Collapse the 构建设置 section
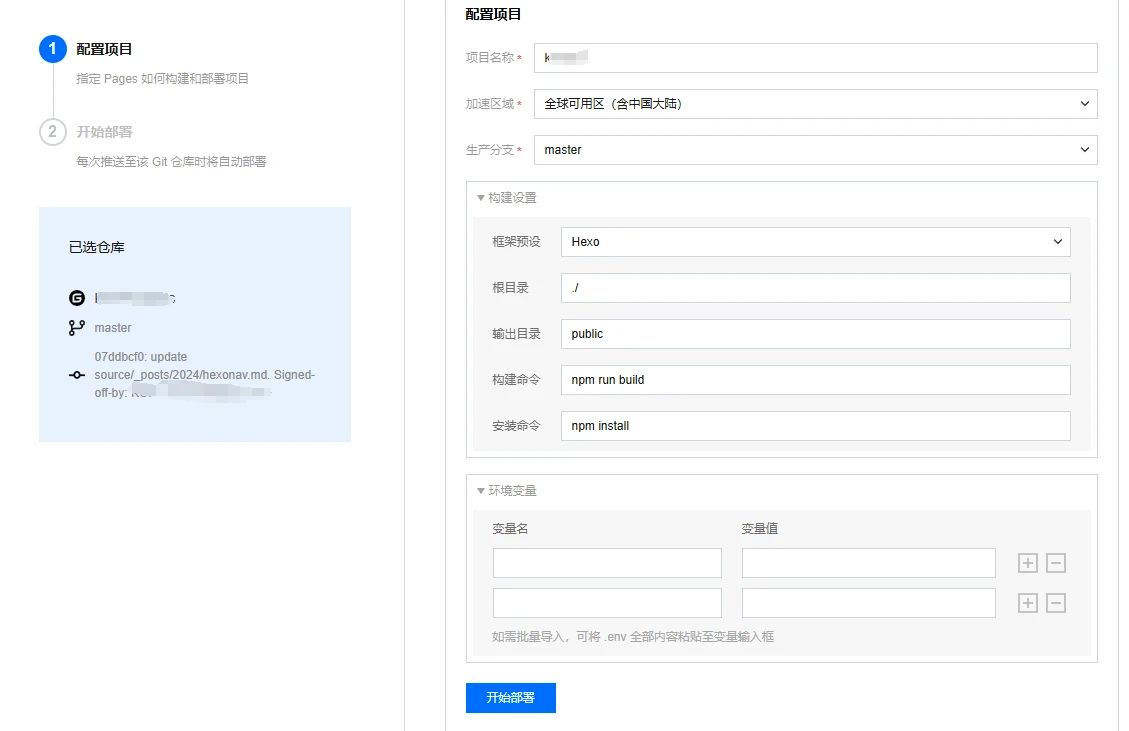Viewport: 1129px width, 731px height. pyautogui.click(x=507, y=198)
